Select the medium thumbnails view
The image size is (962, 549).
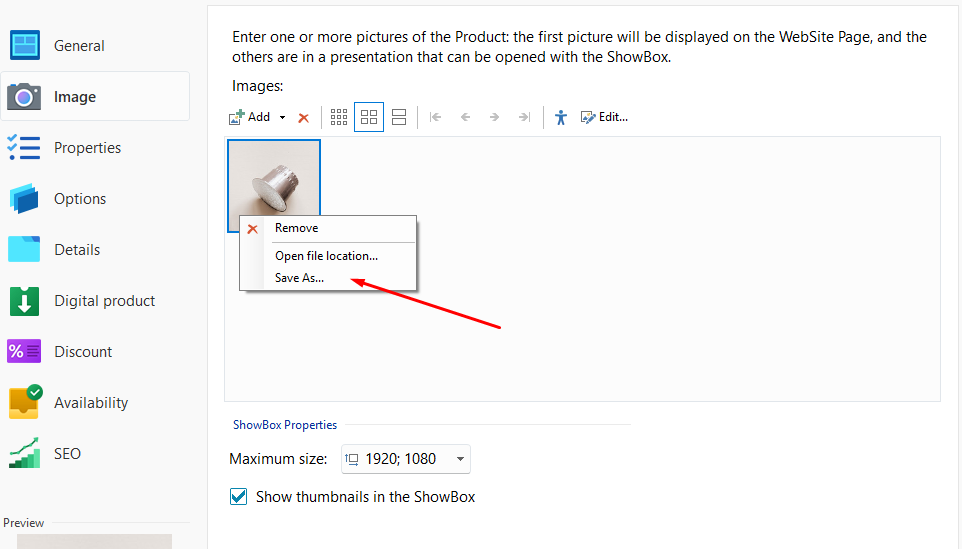tap(369, 117)
